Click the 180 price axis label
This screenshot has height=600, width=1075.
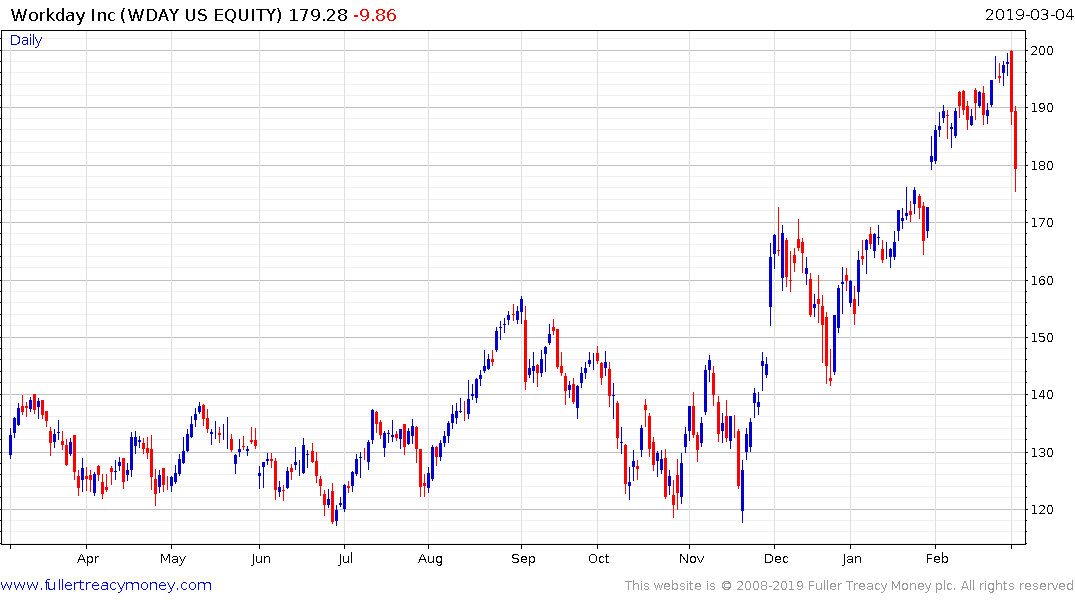(1042, 165)
